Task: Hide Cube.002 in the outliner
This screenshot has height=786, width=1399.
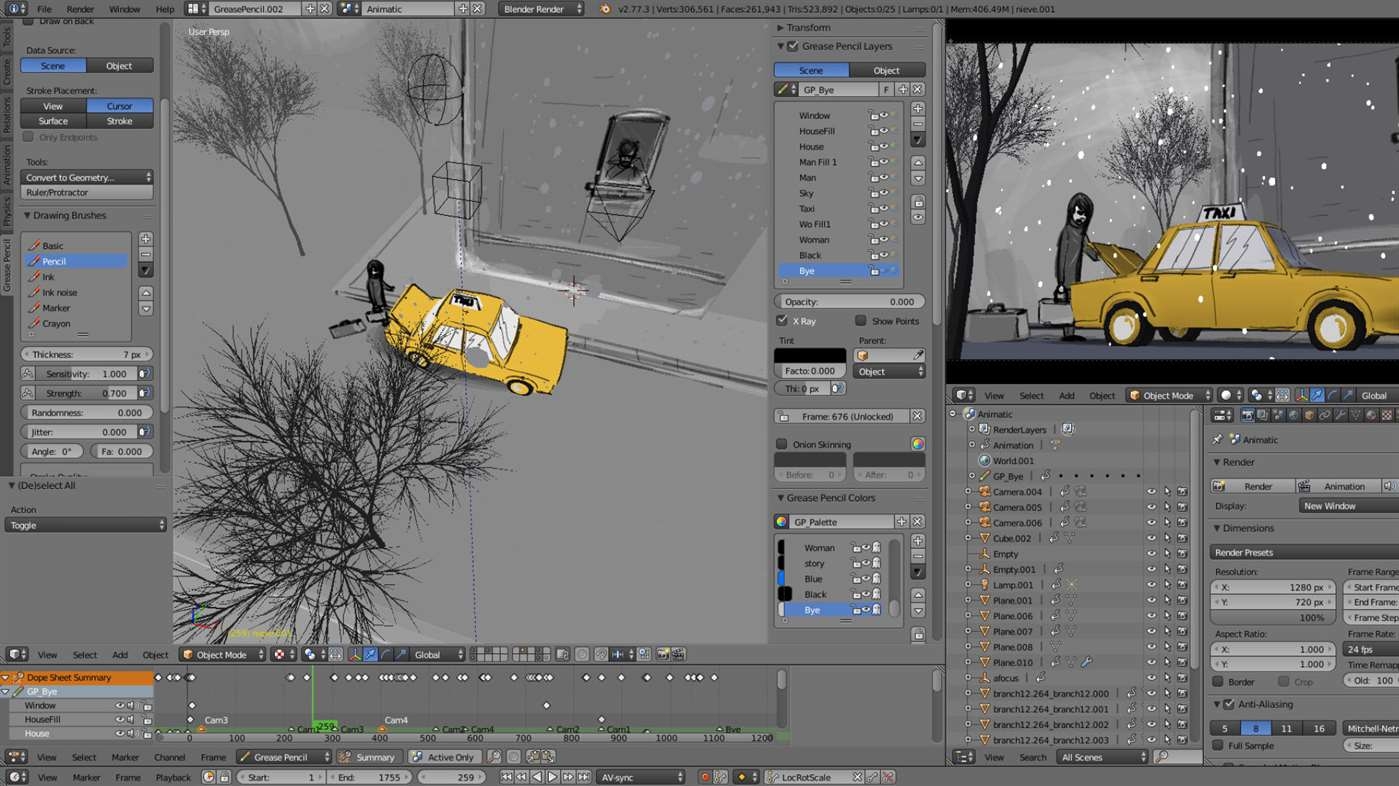Action: pyautogui.click(x=1151, y=538)
